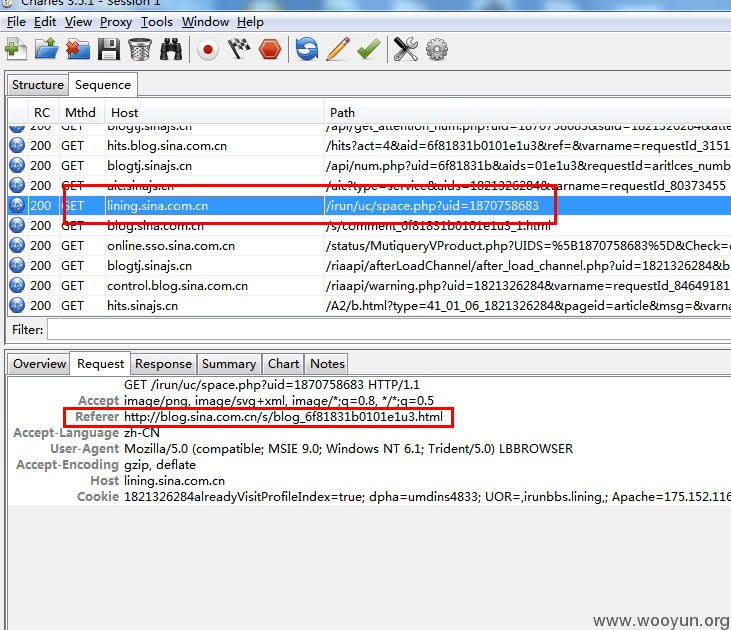
Task: Select the online.sso.sina.com.cn request row
Action: click(x=369, y=246)
